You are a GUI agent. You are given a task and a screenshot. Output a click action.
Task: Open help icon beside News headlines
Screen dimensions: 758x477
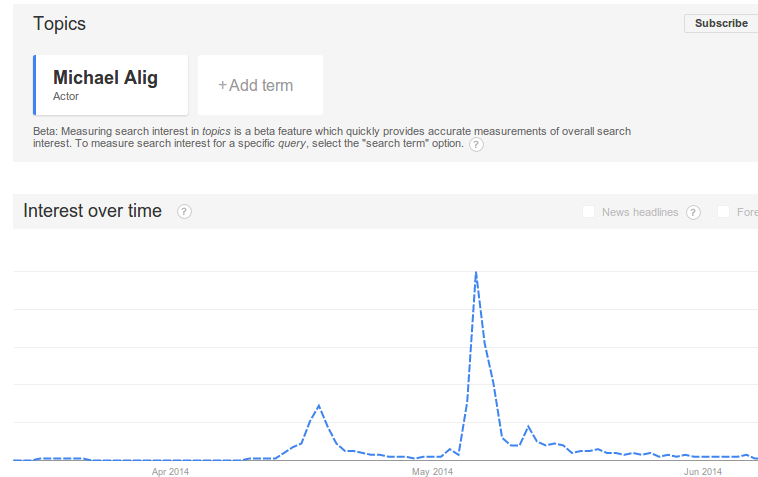[693, 212]
